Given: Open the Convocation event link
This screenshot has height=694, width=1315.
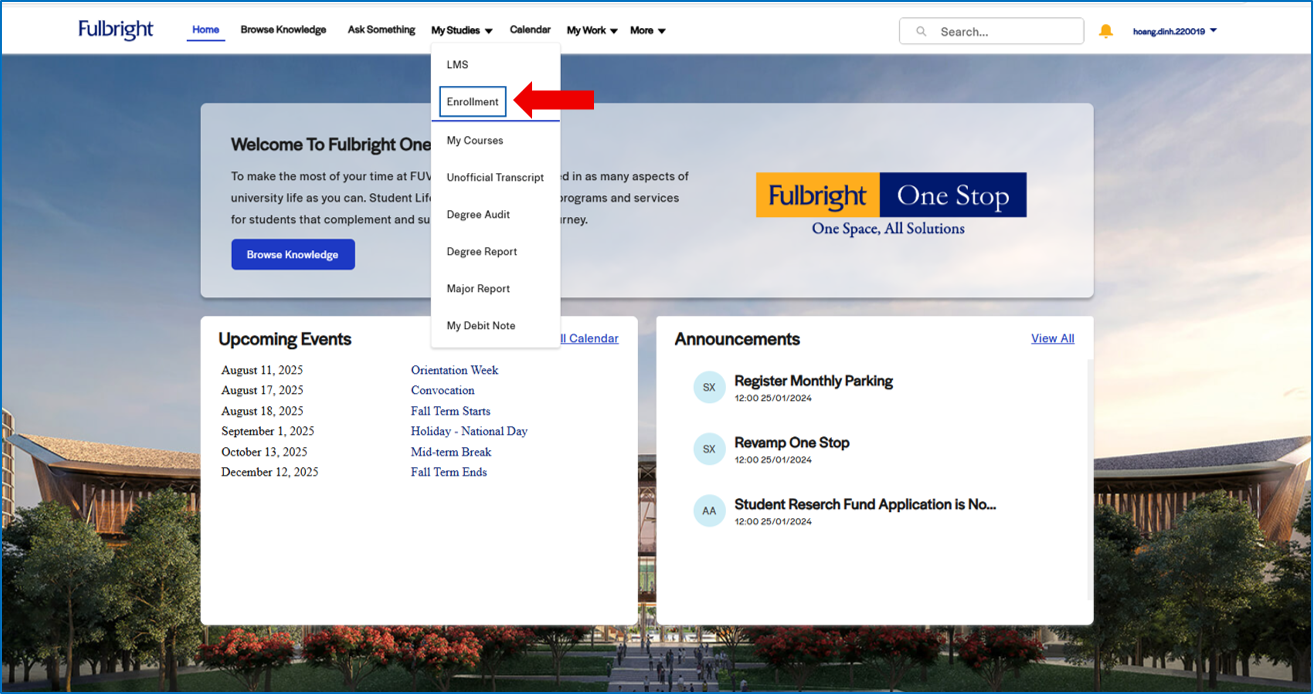Looking at the screenshot, I should click(443, 391).
